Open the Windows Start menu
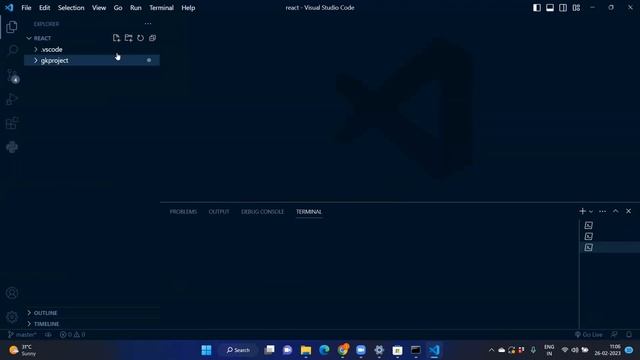 click(207, 350)
